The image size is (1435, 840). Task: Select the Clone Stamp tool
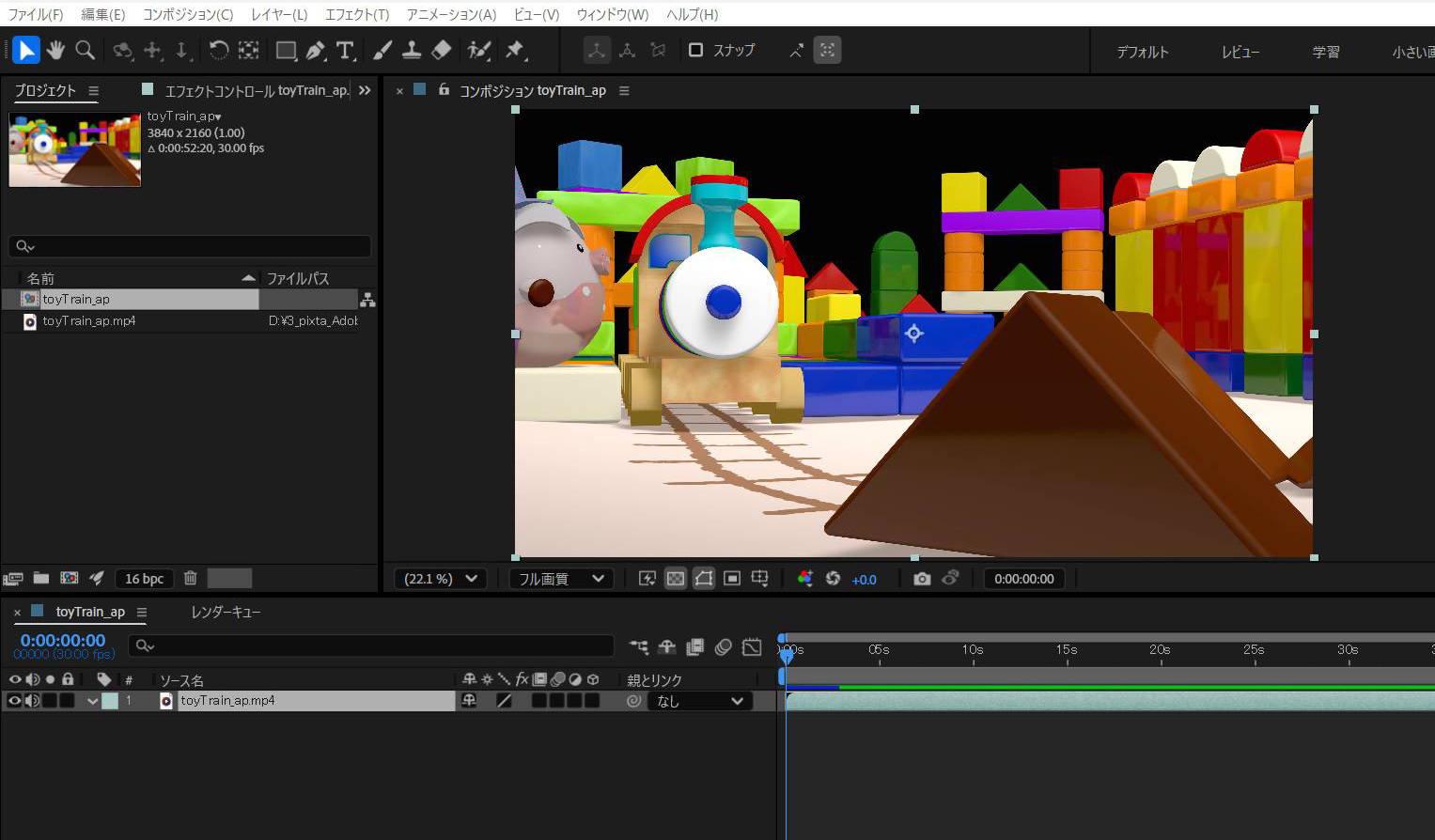pyautogui.click(x=412, y=50)
